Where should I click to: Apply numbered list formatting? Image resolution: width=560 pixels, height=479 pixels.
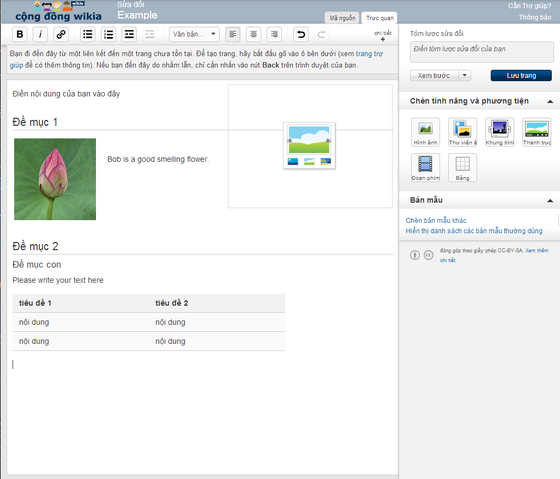point(108,34)
